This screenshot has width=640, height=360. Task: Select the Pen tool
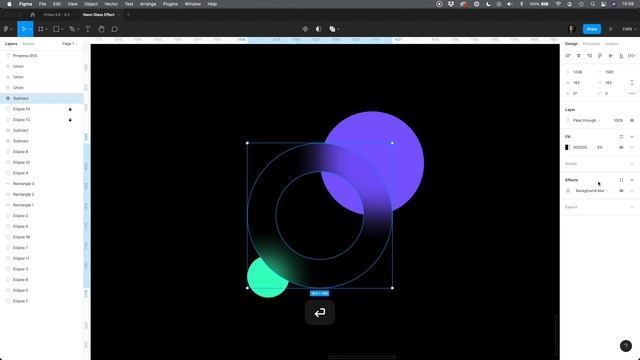[x=72, y=29]
